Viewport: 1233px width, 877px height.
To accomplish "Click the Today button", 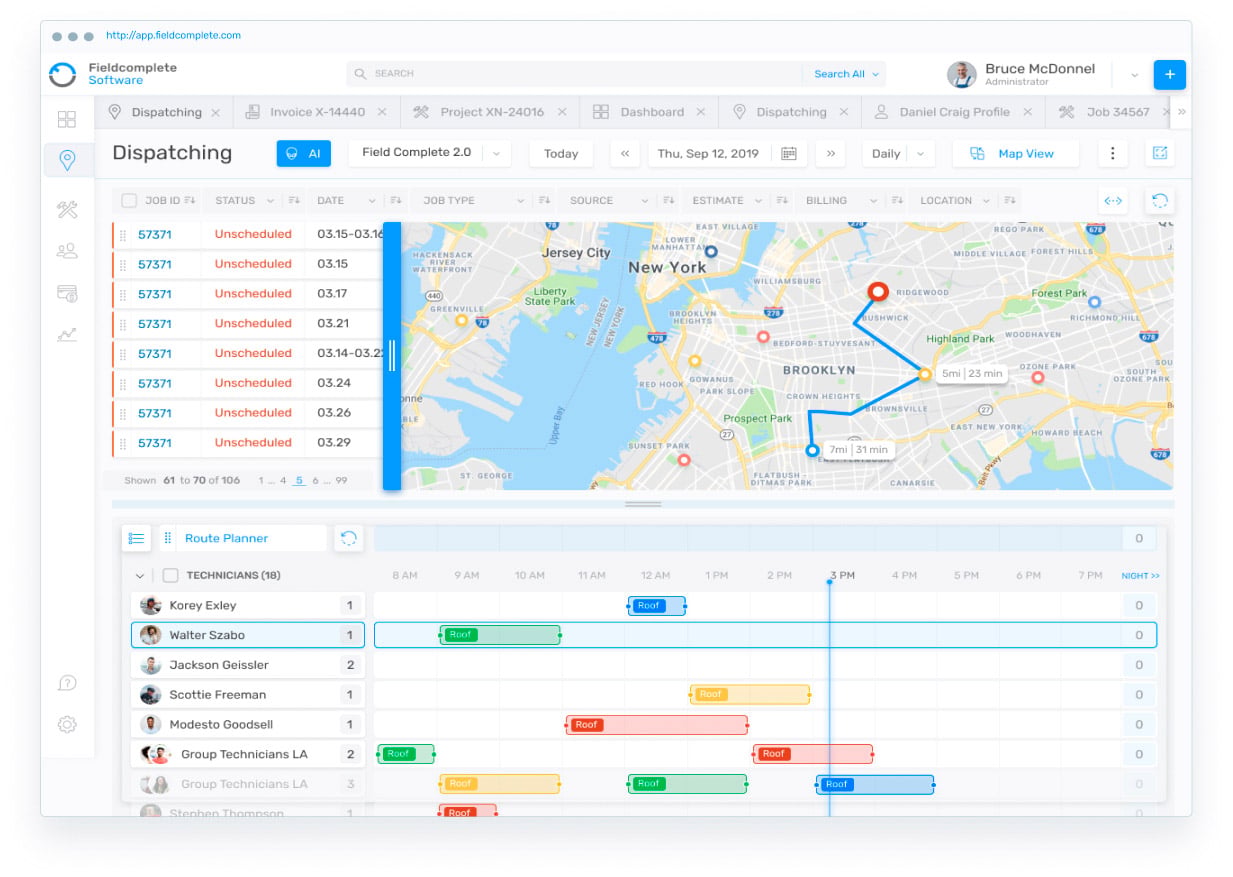I will coord(561,154).
